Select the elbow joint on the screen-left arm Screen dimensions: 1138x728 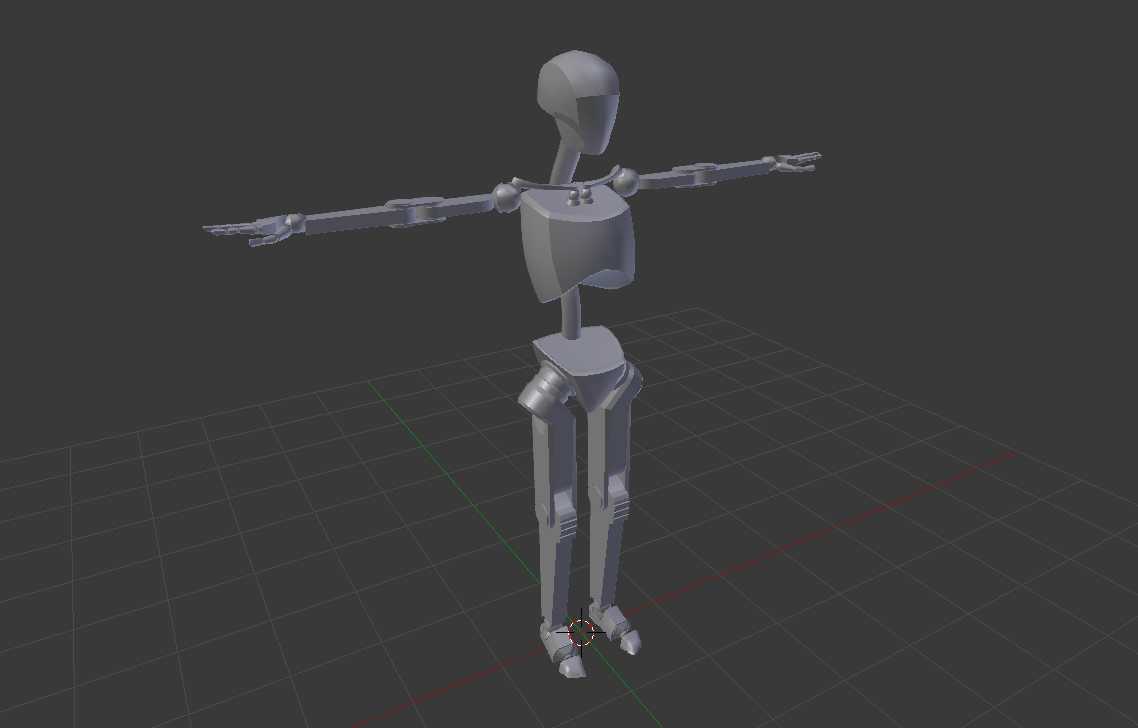click(412, 211)
